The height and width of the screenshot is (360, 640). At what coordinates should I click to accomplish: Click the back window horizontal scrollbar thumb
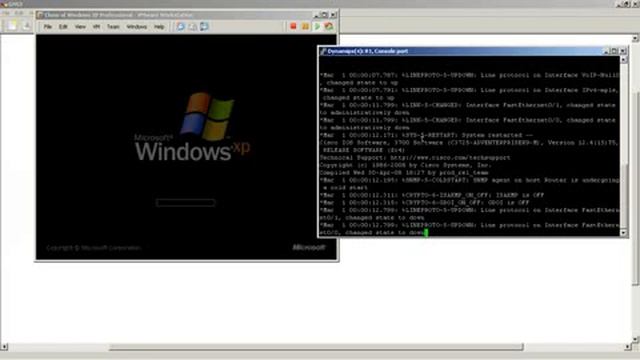click(316, 347)
